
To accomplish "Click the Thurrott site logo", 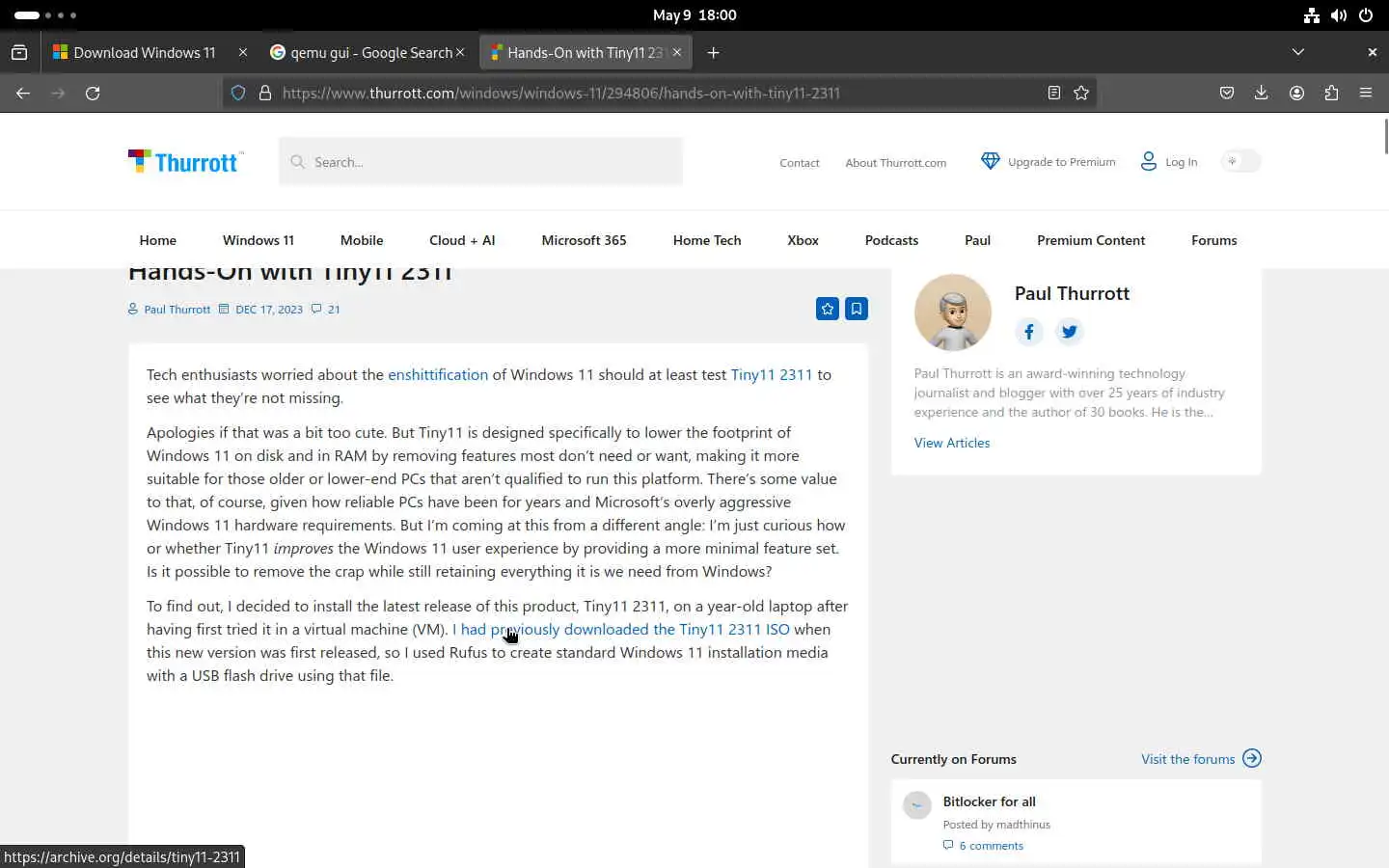I will click(x=185, y=161).
